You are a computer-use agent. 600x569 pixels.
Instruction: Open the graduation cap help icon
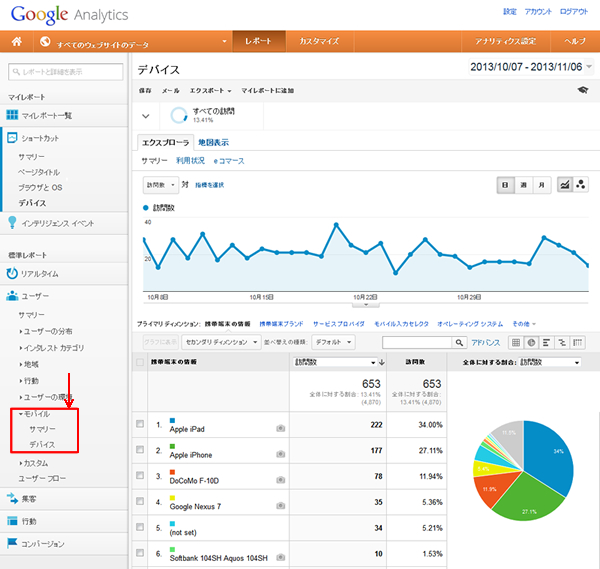pos(582,90)
